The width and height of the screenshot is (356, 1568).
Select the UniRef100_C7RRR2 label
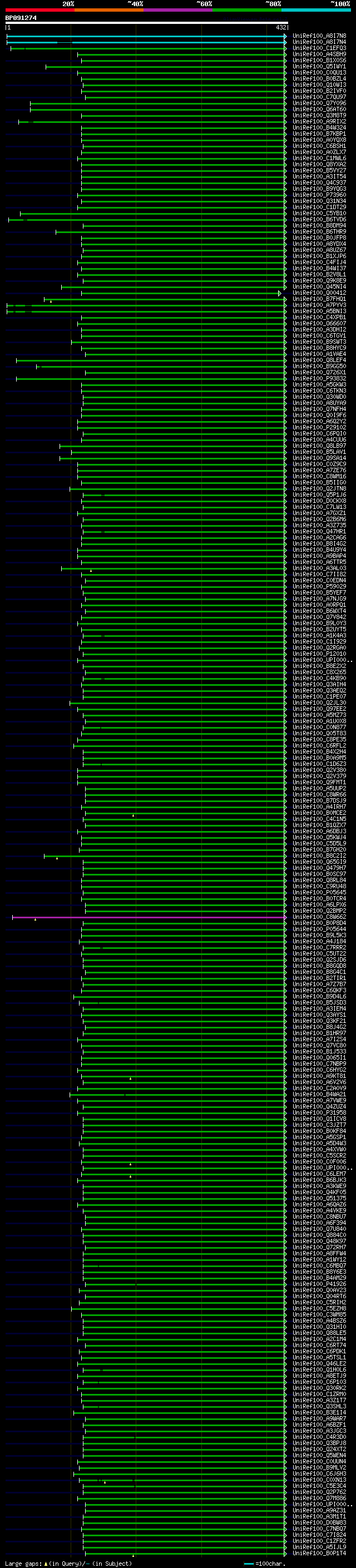[319, 948]
